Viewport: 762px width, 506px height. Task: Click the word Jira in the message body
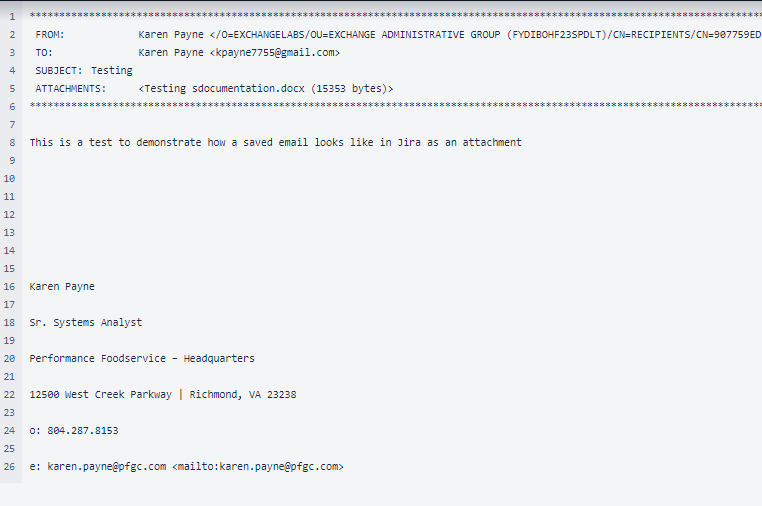[409, 142]
